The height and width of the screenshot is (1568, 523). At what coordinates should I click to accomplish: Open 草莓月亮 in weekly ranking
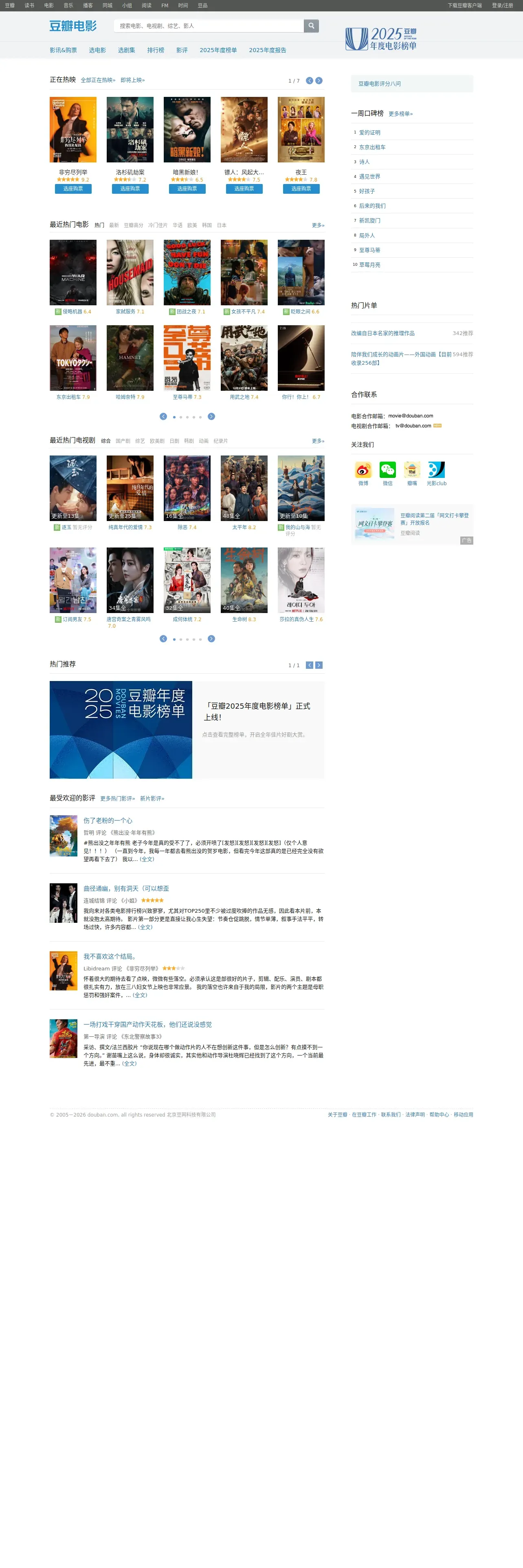369,265
